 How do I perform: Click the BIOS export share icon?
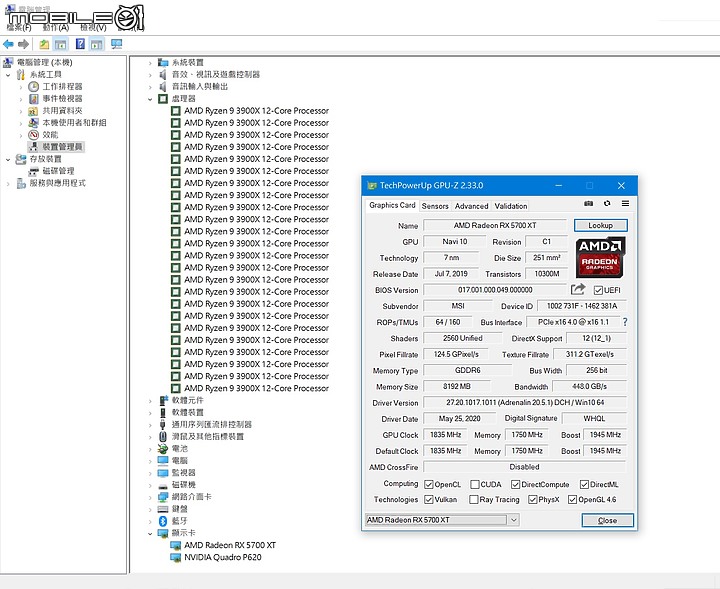(578, 289)
